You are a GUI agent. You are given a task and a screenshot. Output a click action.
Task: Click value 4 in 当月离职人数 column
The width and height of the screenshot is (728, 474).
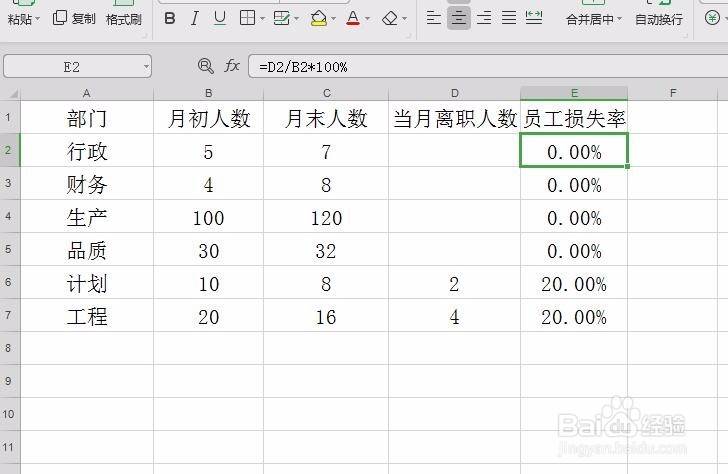(x=455, y=315)
